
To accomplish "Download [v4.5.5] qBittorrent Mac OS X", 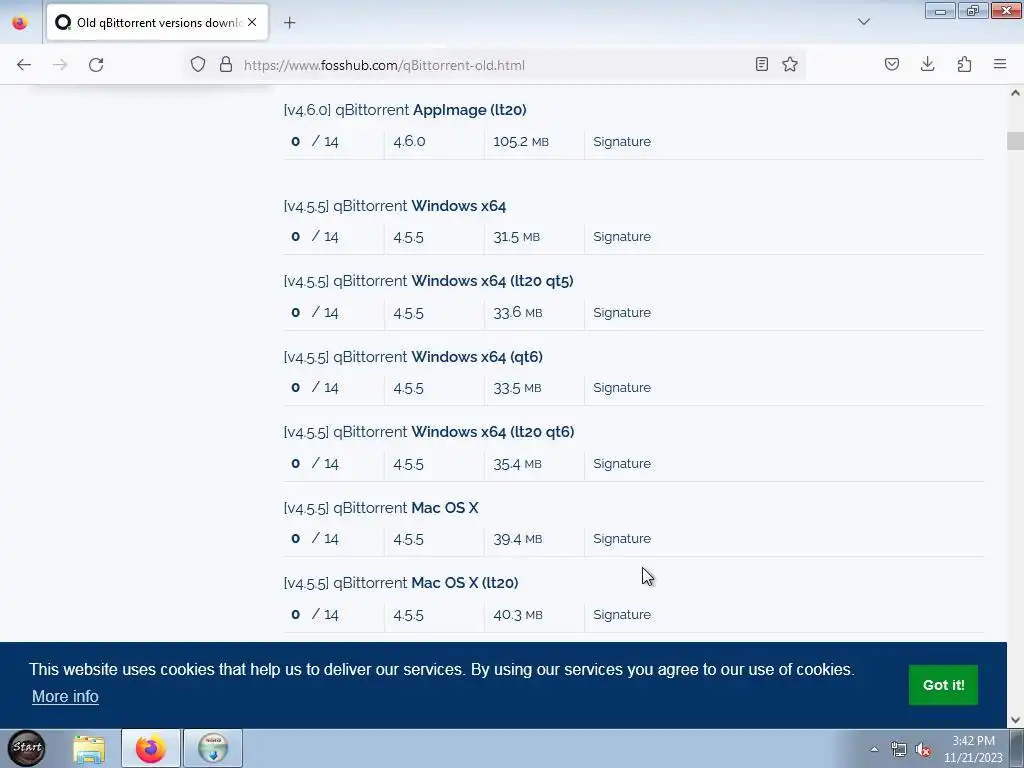I will coord(381,507).
